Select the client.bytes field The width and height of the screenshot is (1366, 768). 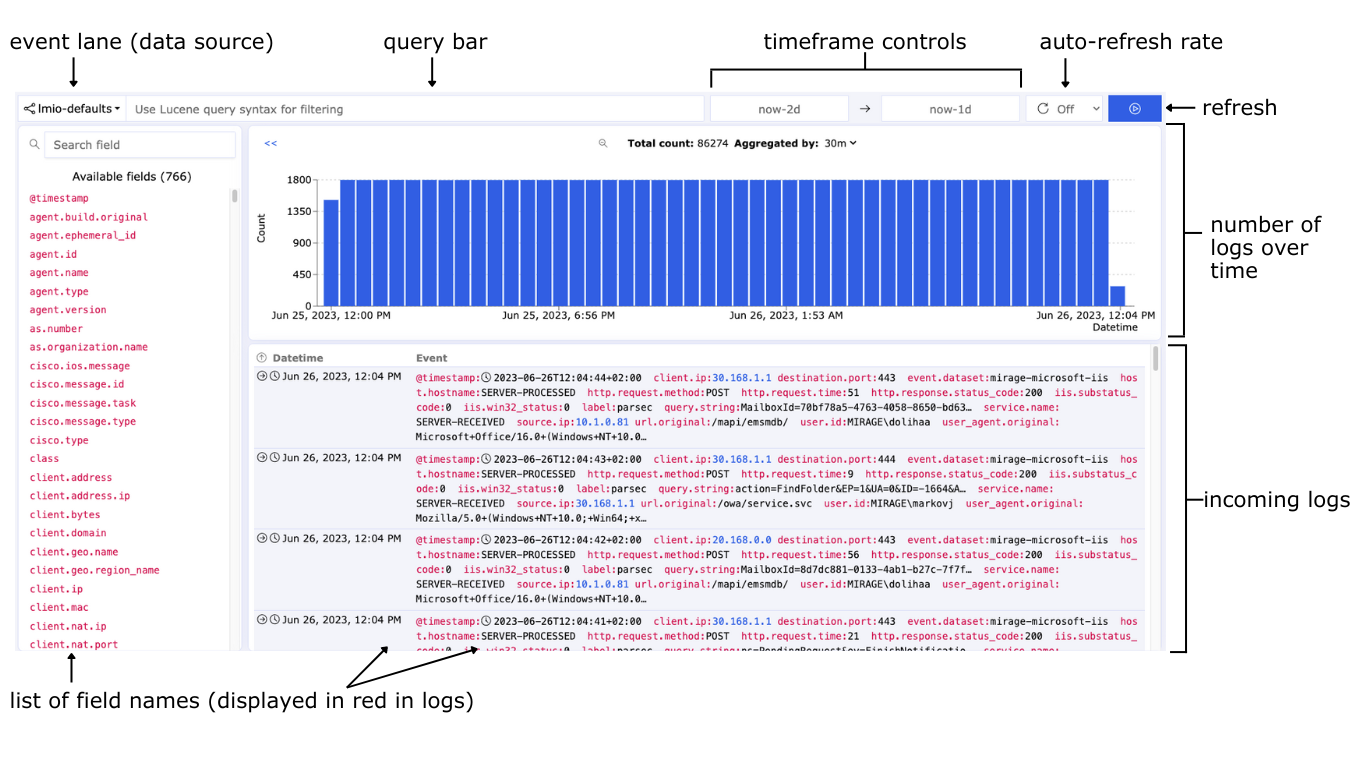pos(65,515)
